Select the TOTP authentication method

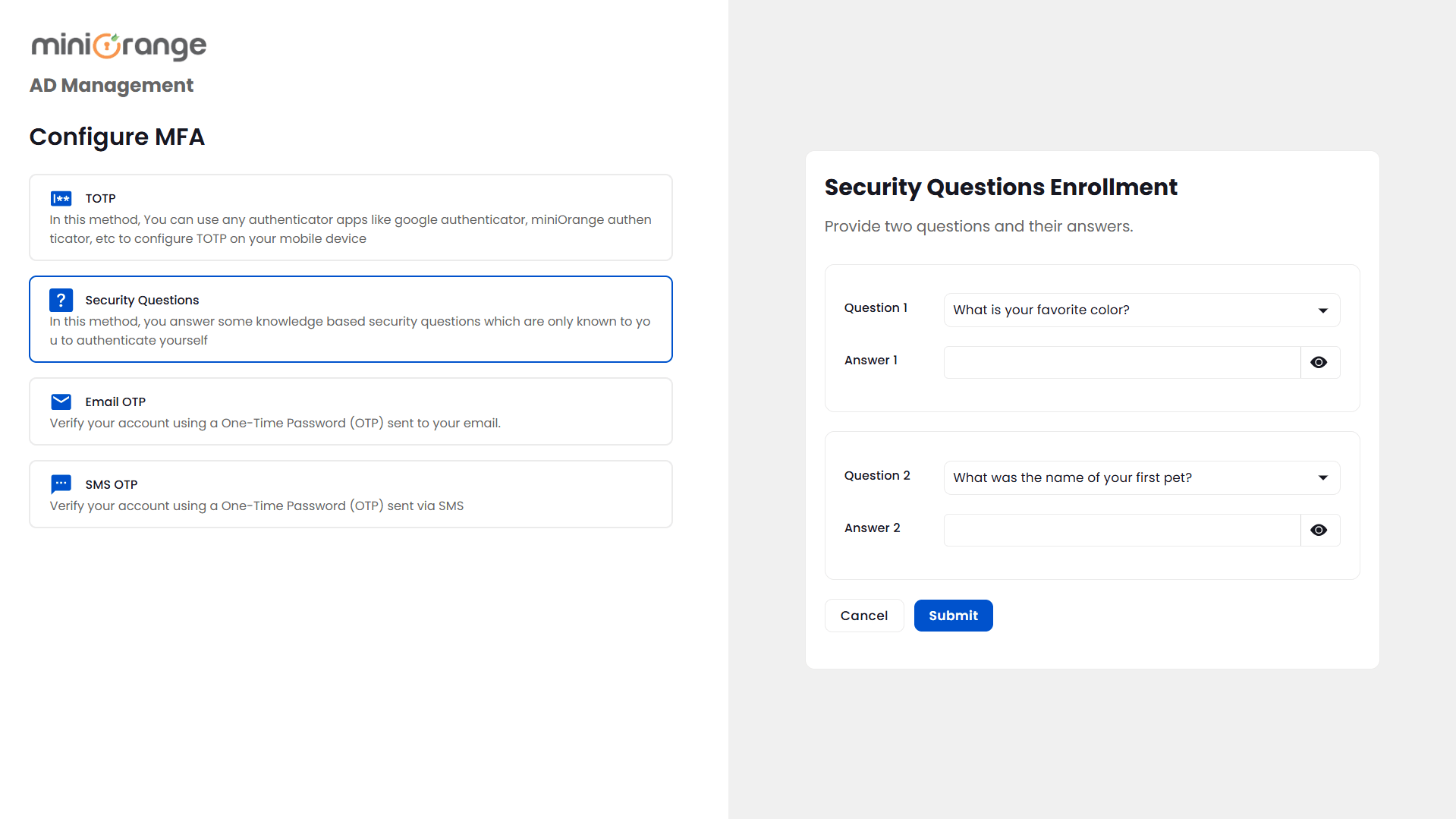coord(350,217)
